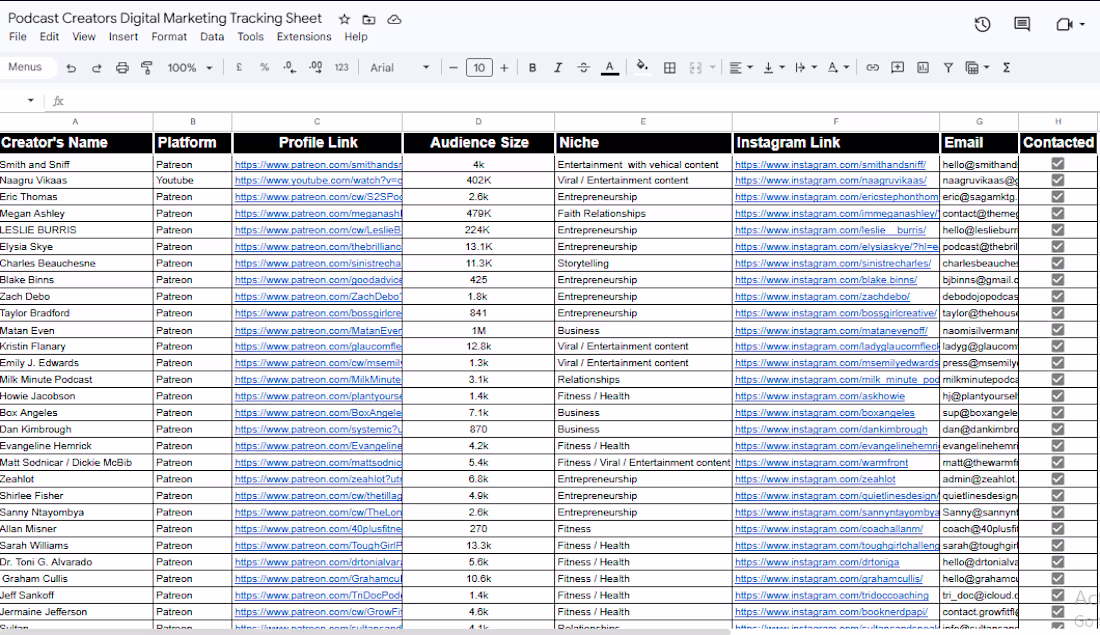Open text color picker
The height and width of the screenshot is (635, 1100).
point(610,67)
